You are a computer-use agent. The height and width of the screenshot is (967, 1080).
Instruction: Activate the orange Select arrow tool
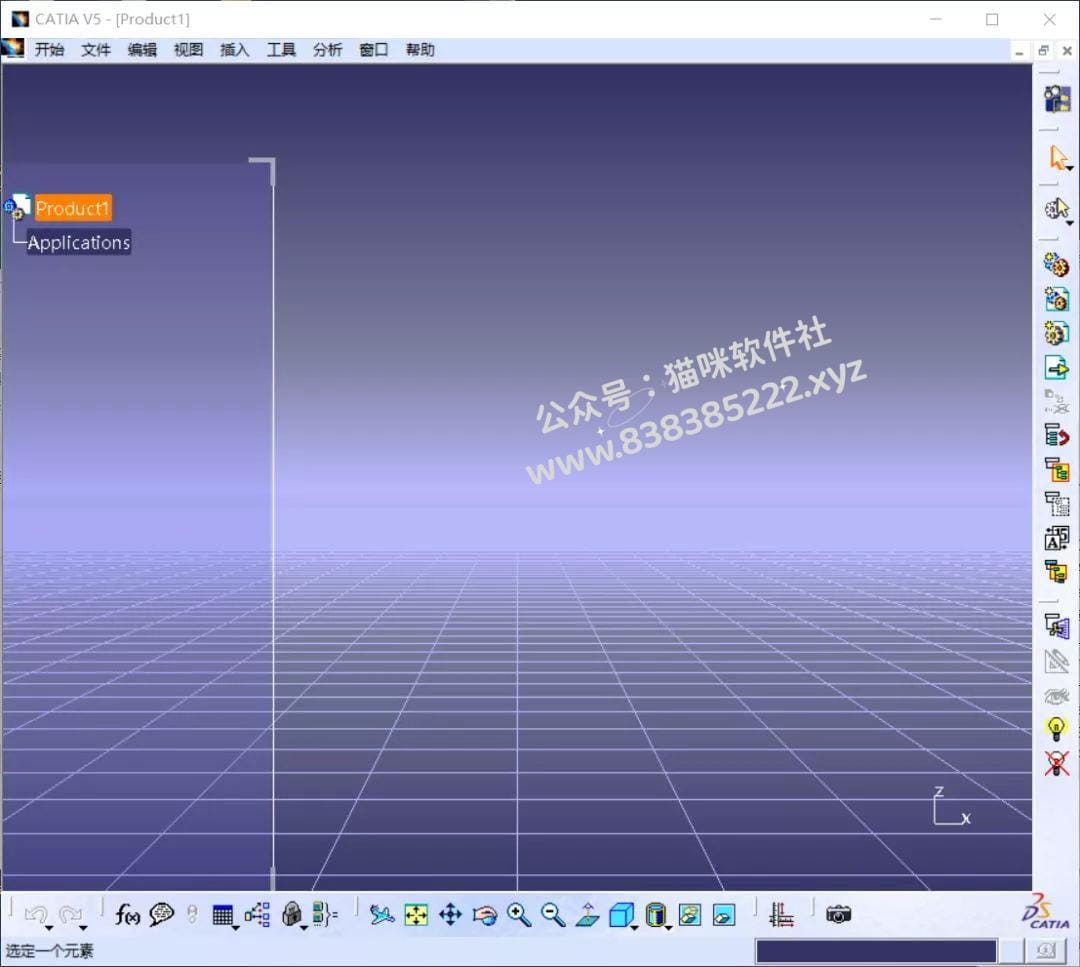point(1057,157)
